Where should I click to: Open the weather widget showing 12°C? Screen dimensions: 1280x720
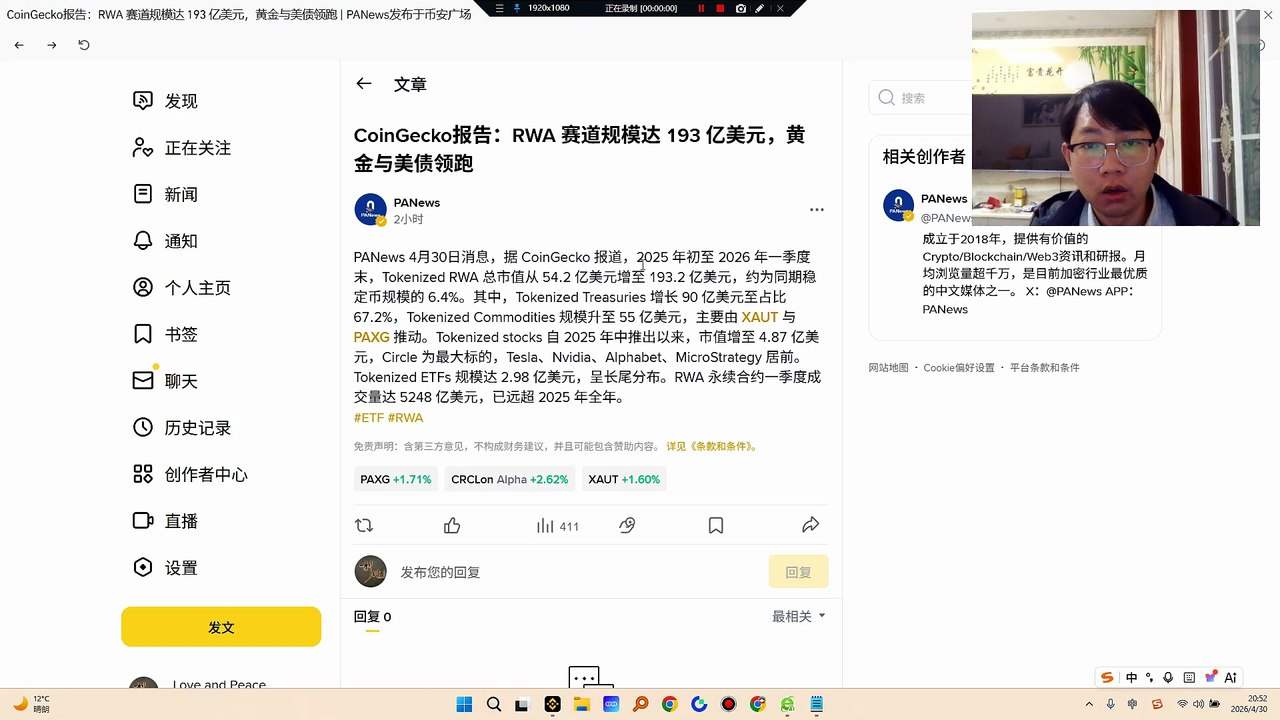(x=30, y=704)
